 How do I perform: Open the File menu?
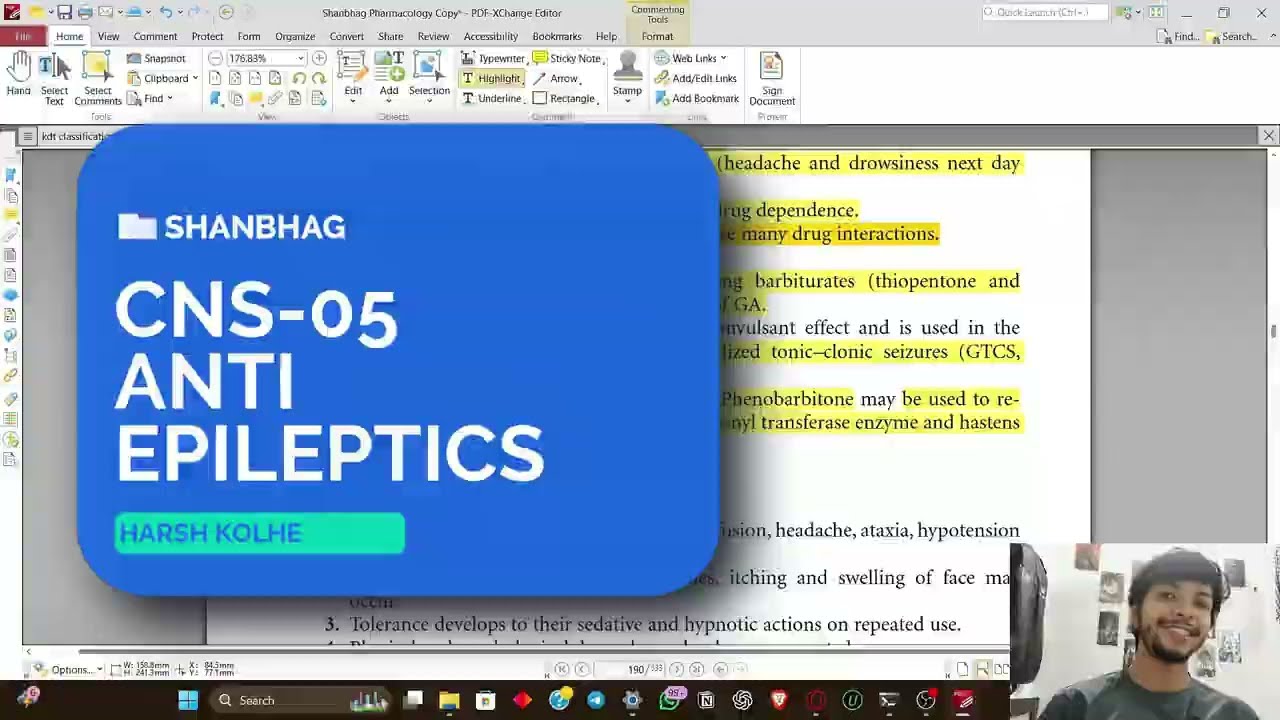coord(22,36)
